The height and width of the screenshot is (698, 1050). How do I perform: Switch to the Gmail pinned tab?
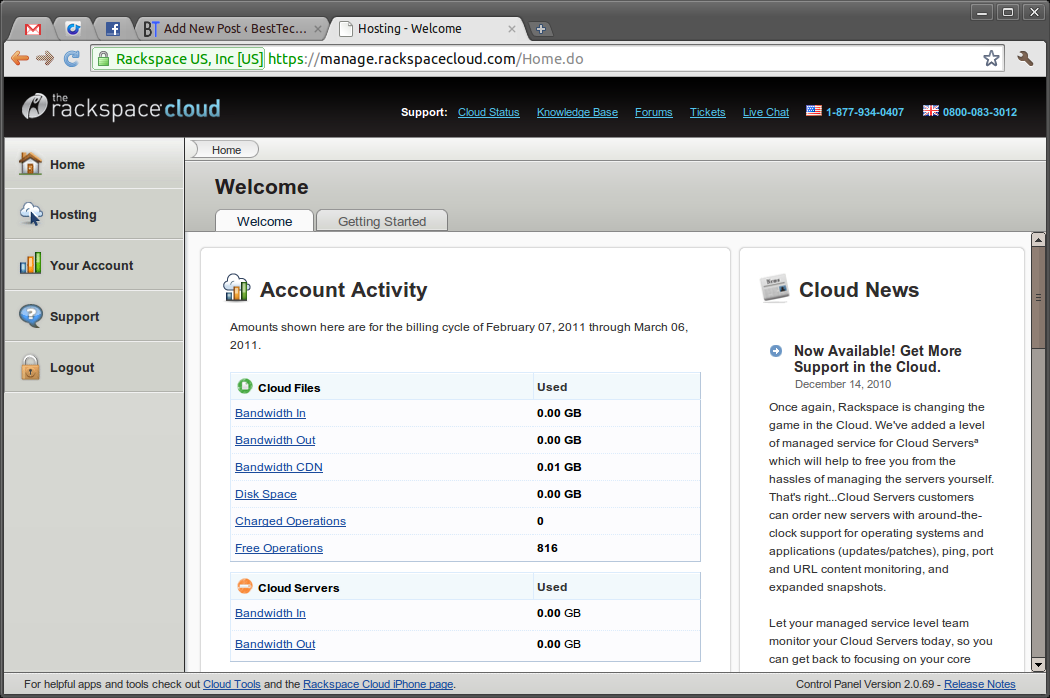[31, 29]
